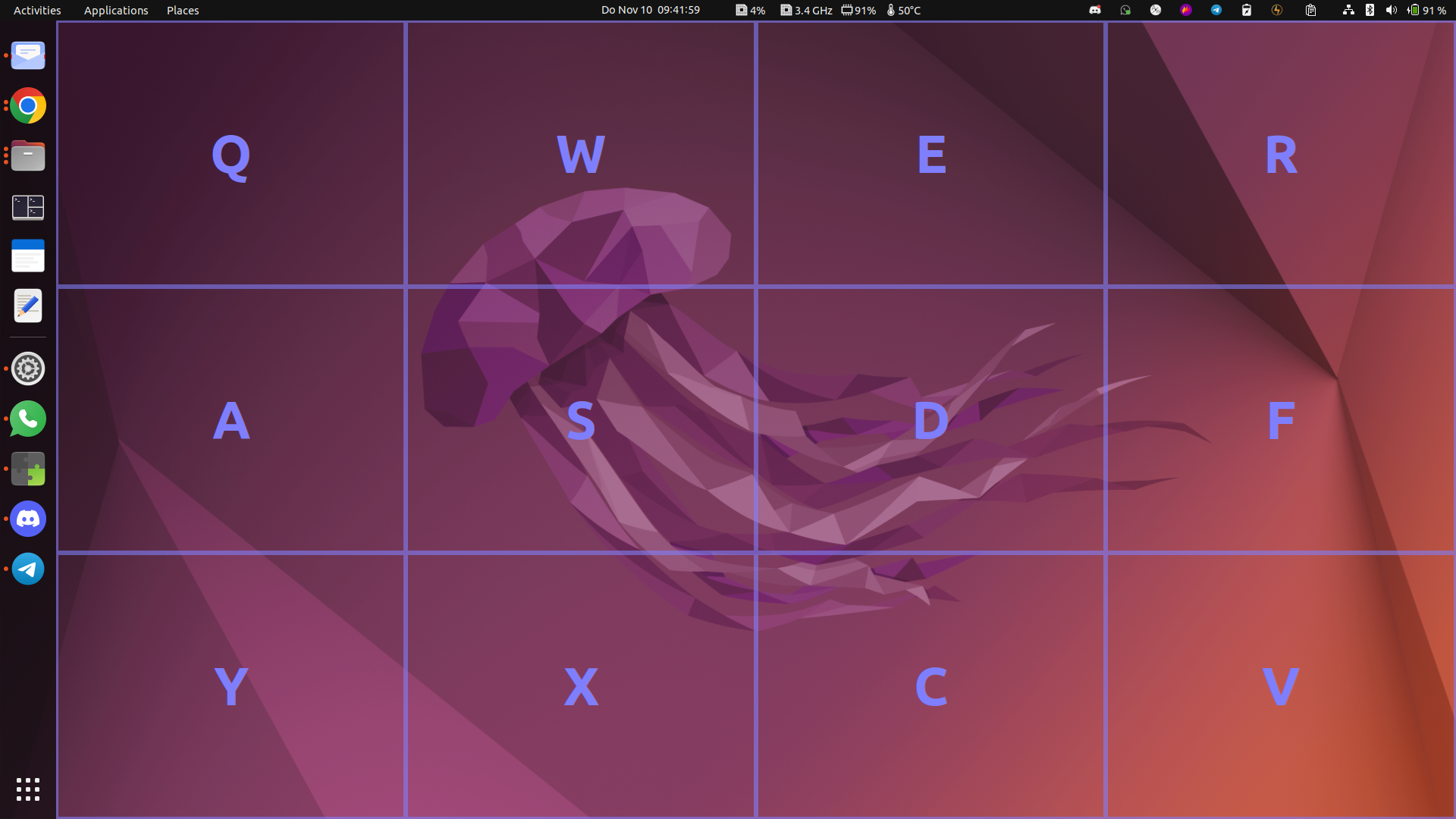Open the Applications menu

tap(115, 10)
